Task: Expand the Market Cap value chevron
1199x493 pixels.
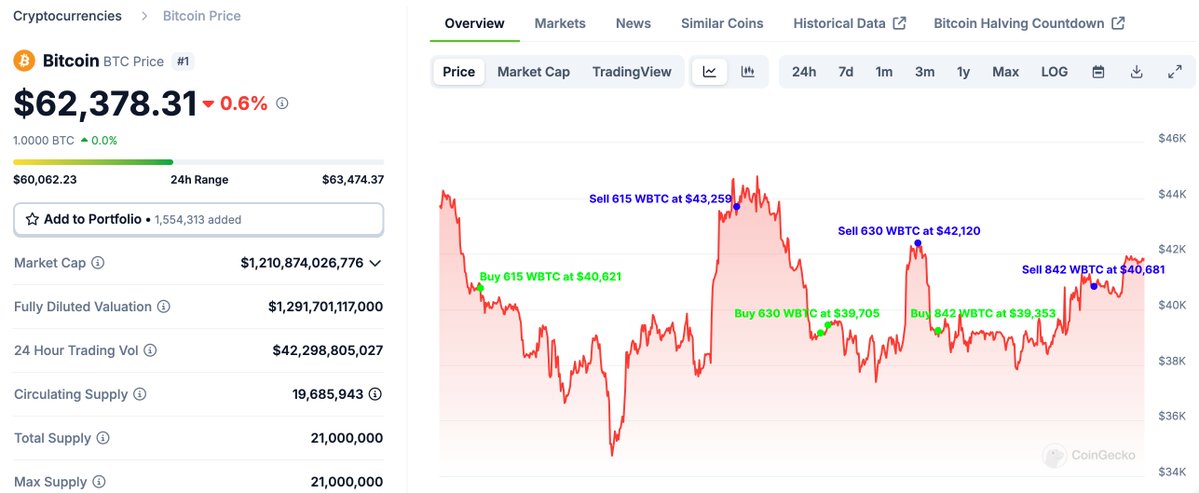Action: point(375,263)
